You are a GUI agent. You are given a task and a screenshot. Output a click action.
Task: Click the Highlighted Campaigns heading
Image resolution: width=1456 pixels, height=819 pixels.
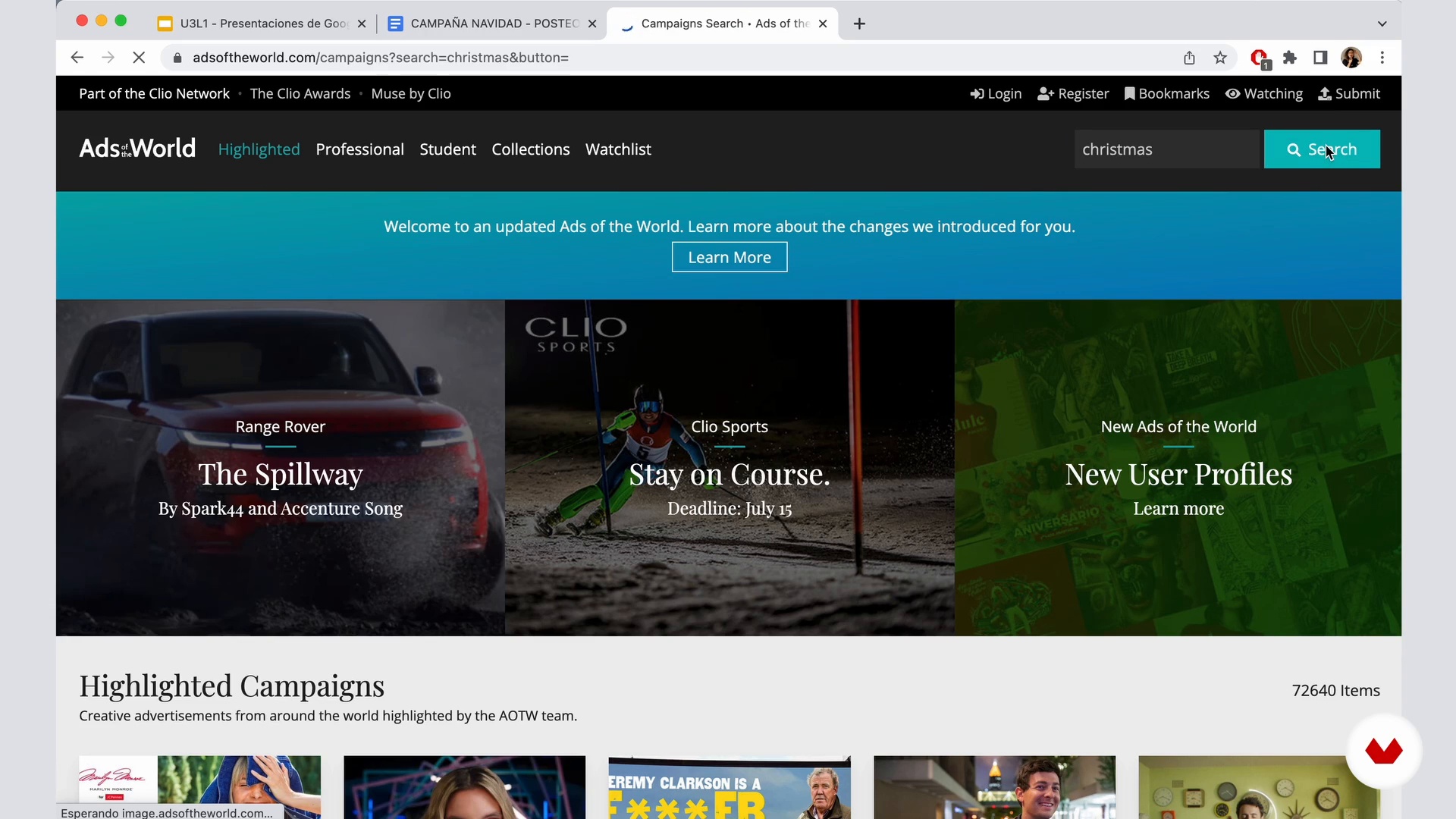[231, 686]
